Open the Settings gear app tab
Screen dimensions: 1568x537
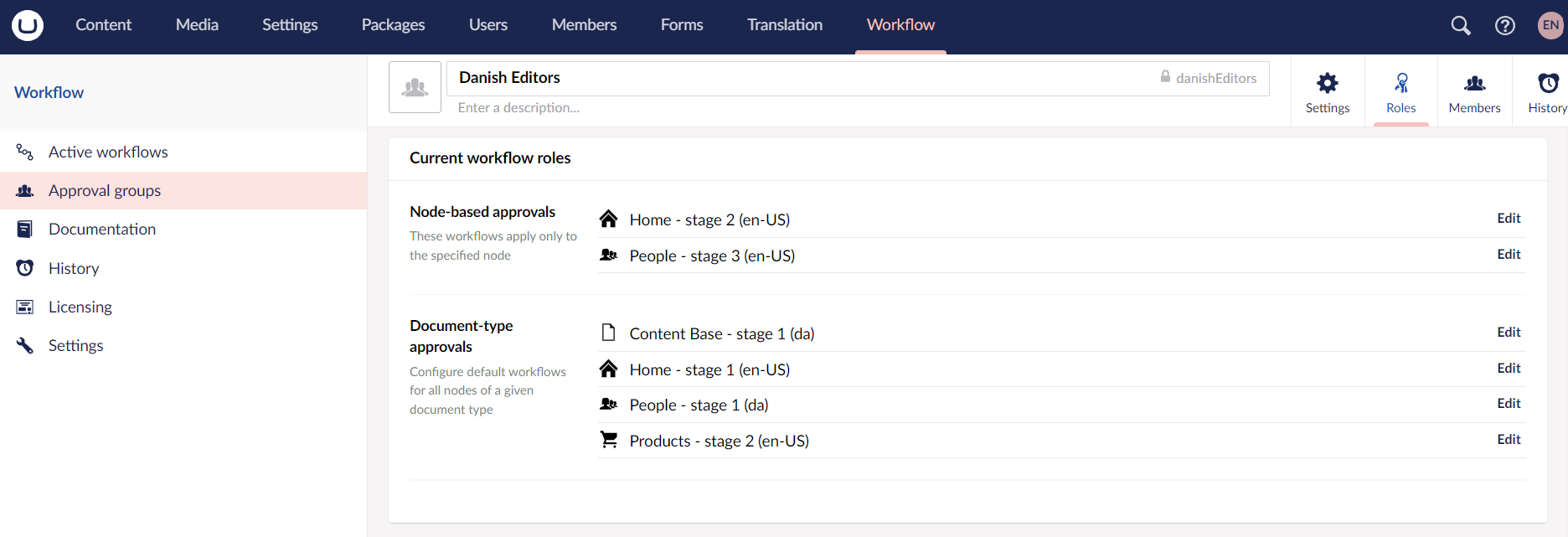[1328, 91]
